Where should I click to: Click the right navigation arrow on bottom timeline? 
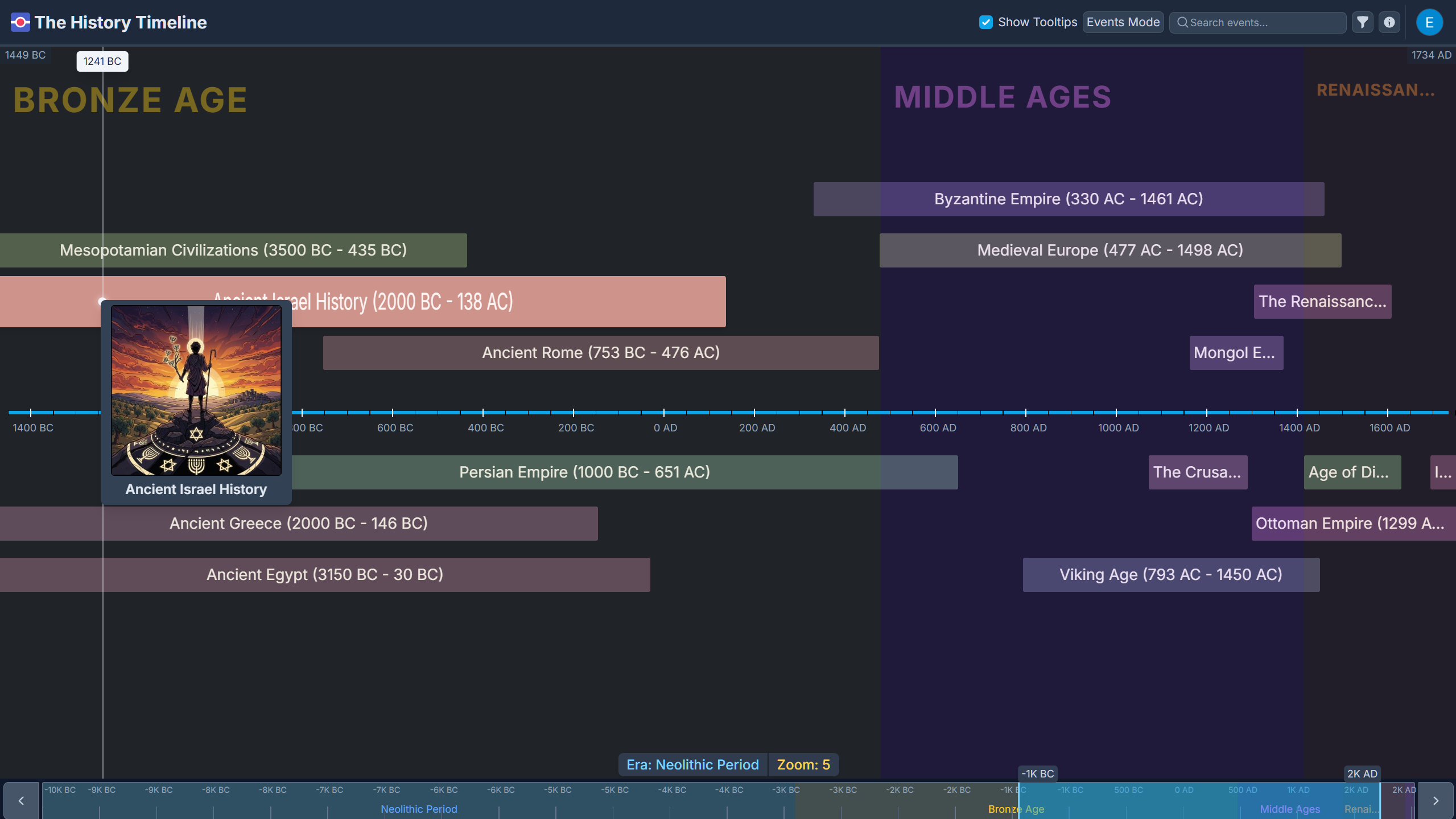(x=1435, y=800)
